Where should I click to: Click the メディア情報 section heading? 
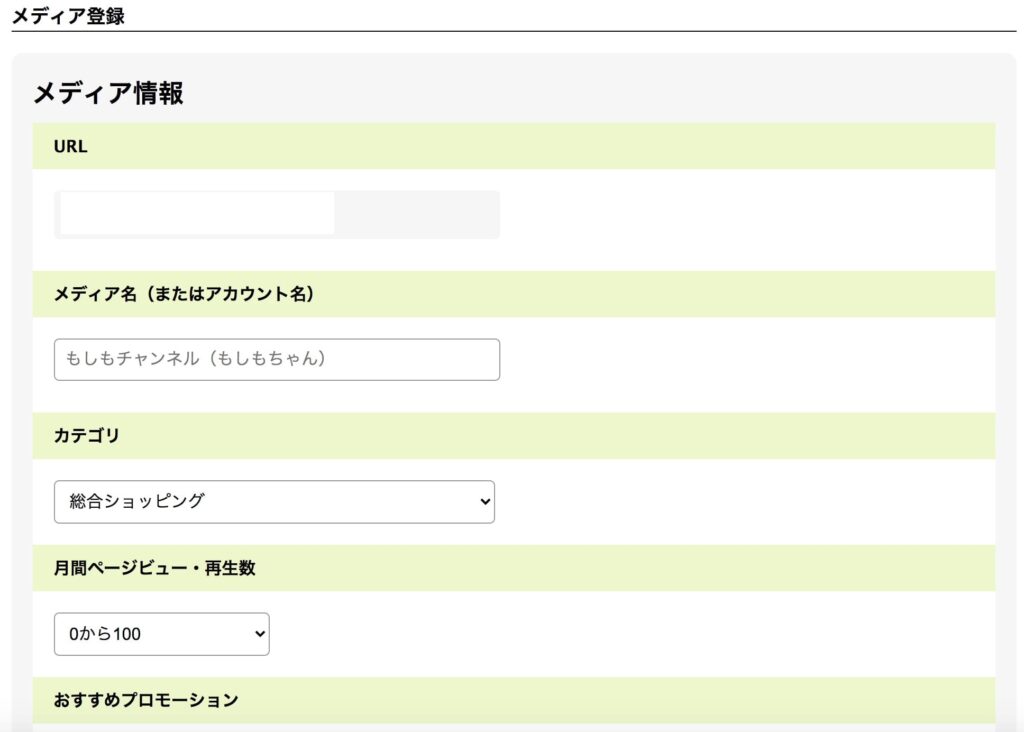click(x=108, y=93)
